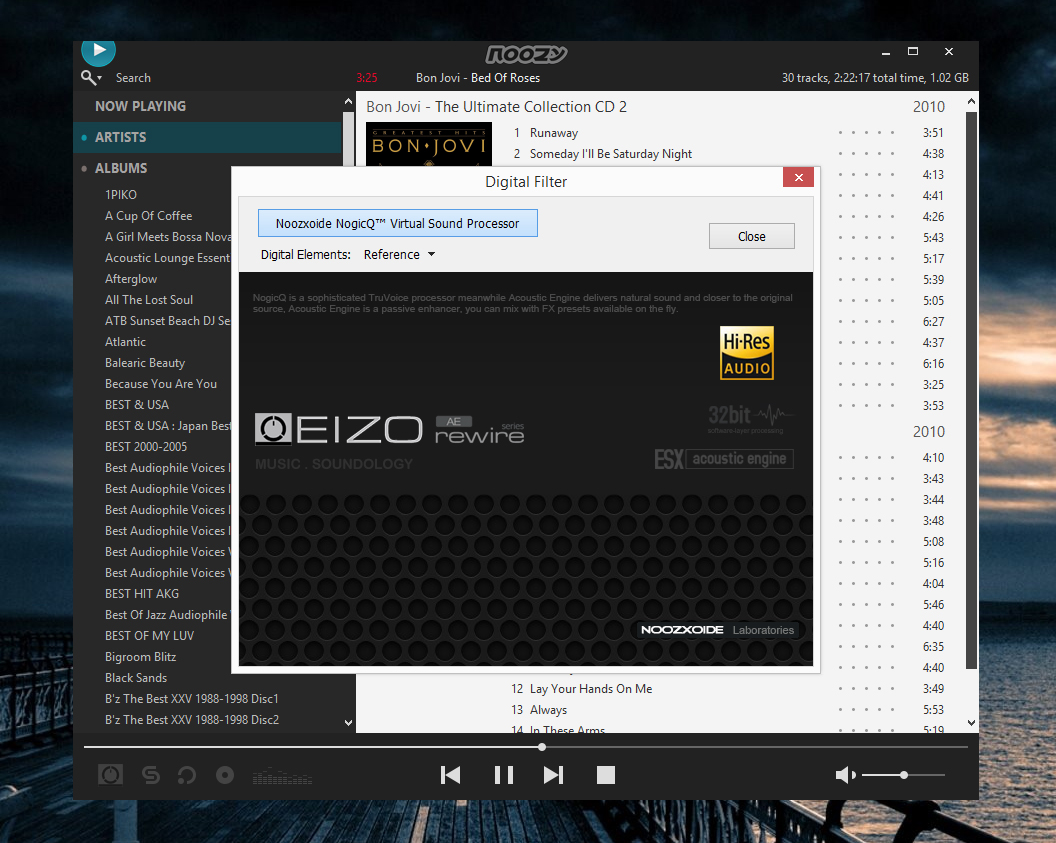Select the Because You Are You album
Image resolution: width=1056 pixels, height=843 pixels.
pos(161,384)
